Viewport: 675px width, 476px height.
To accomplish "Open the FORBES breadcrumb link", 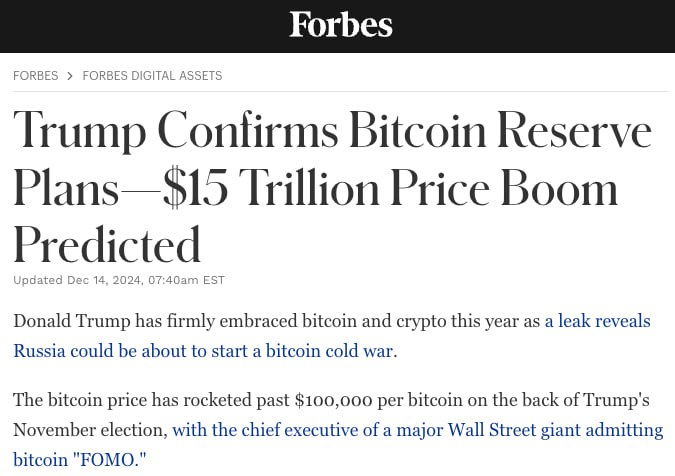I will point(35,76).
